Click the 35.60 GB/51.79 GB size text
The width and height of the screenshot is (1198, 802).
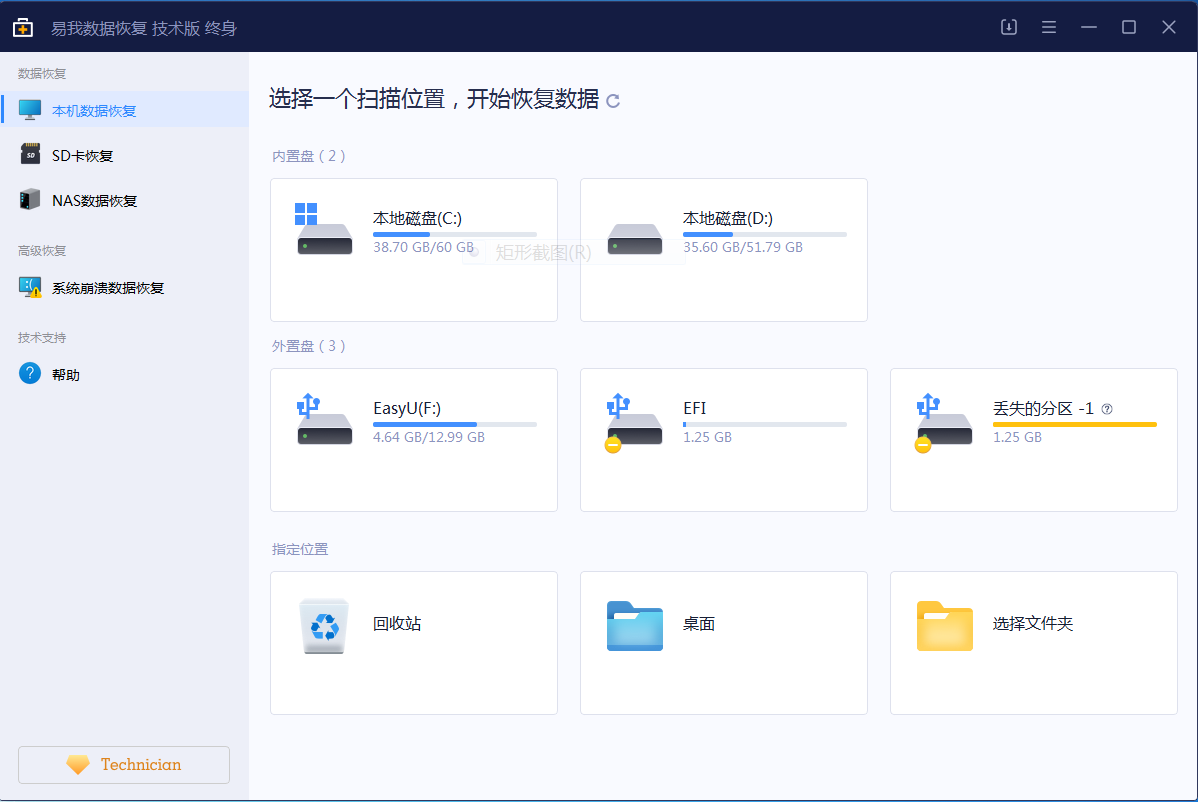point(743,247)
